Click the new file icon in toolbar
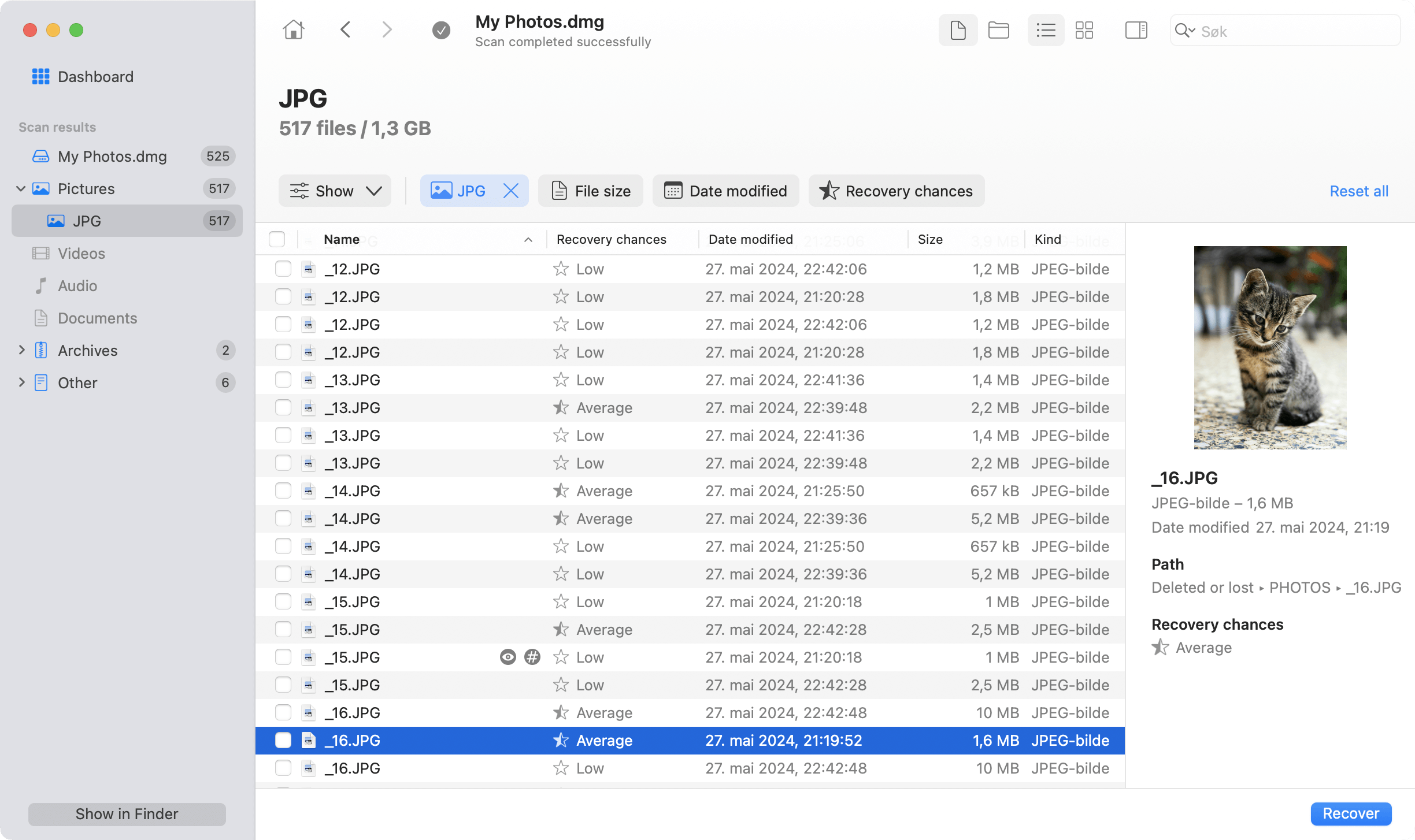Image resolution: width=1415 pixels, height=840 pixels. [956, 29]
